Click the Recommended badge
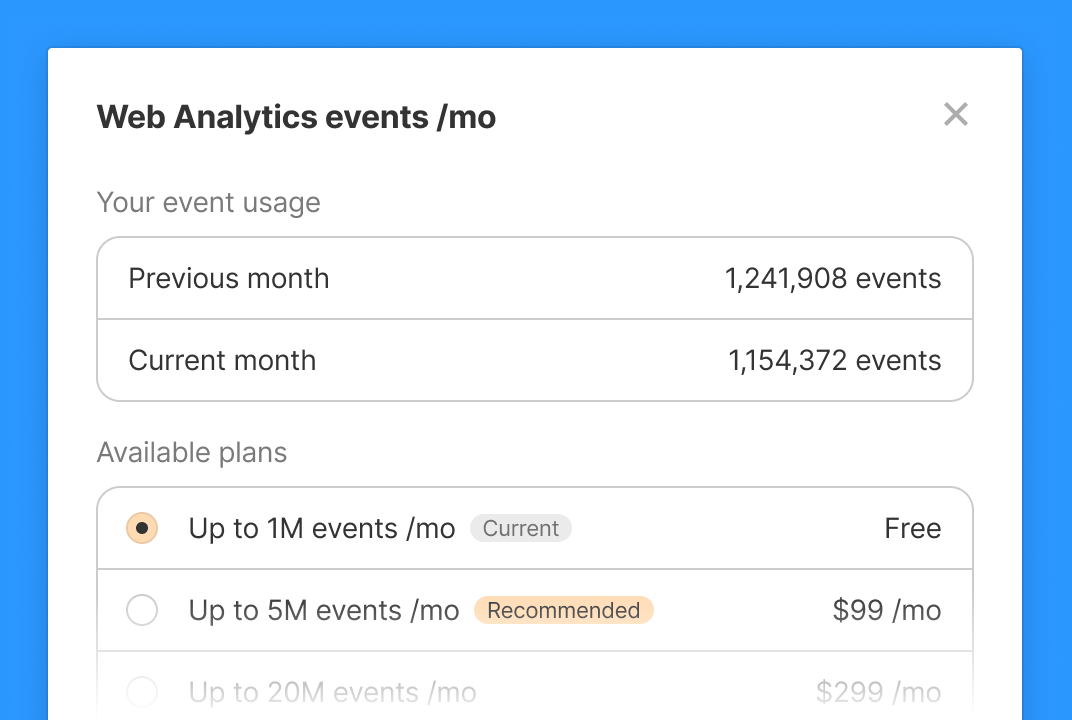1072x720 pixels. (563, 610)
